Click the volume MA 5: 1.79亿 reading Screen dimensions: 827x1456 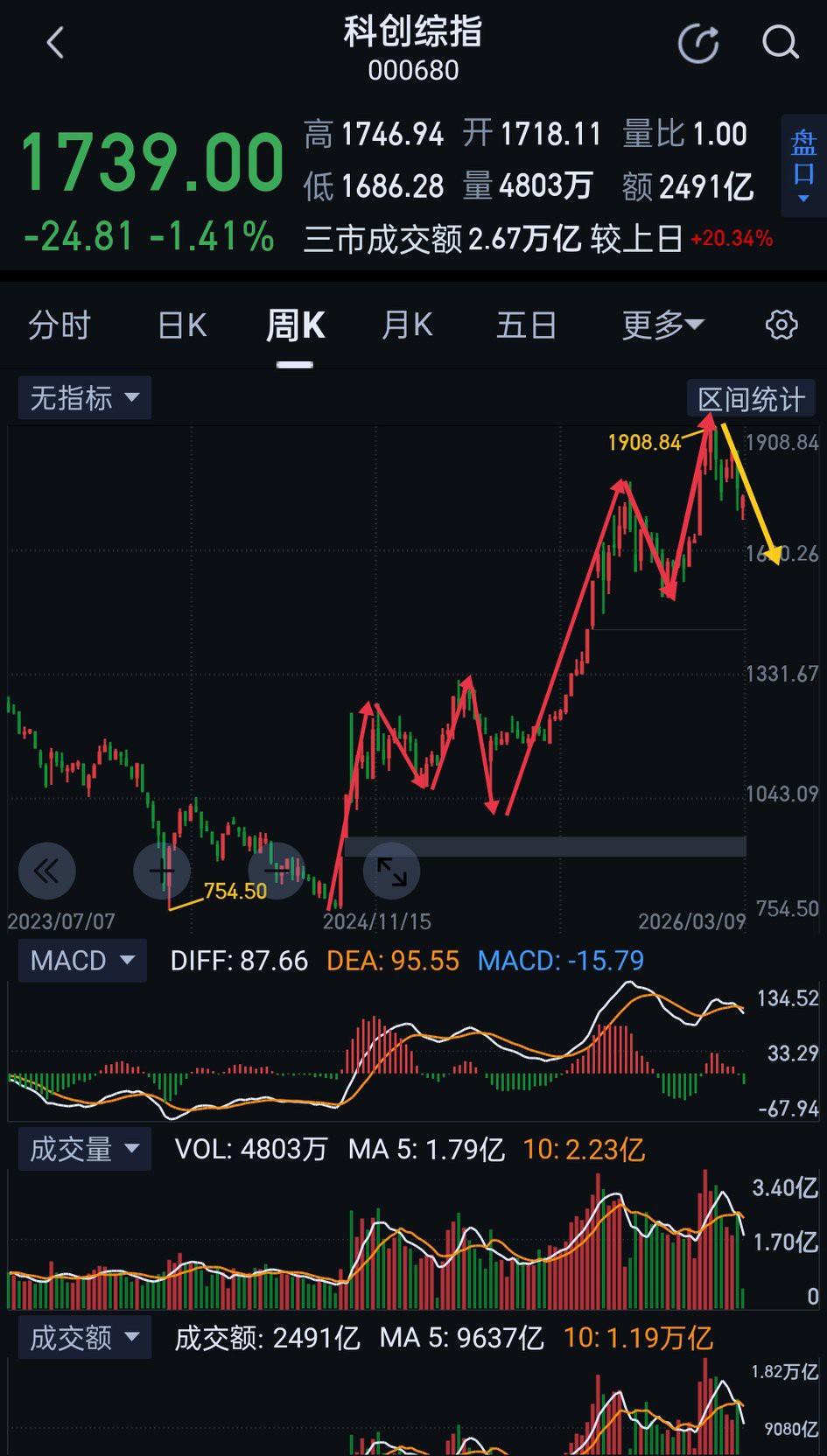[426, 1149]
